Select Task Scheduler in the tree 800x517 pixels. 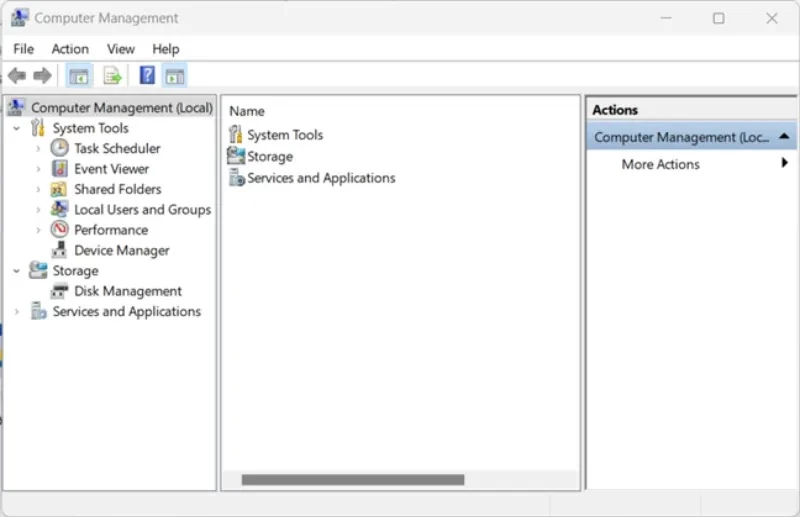[x=117, y=149]
